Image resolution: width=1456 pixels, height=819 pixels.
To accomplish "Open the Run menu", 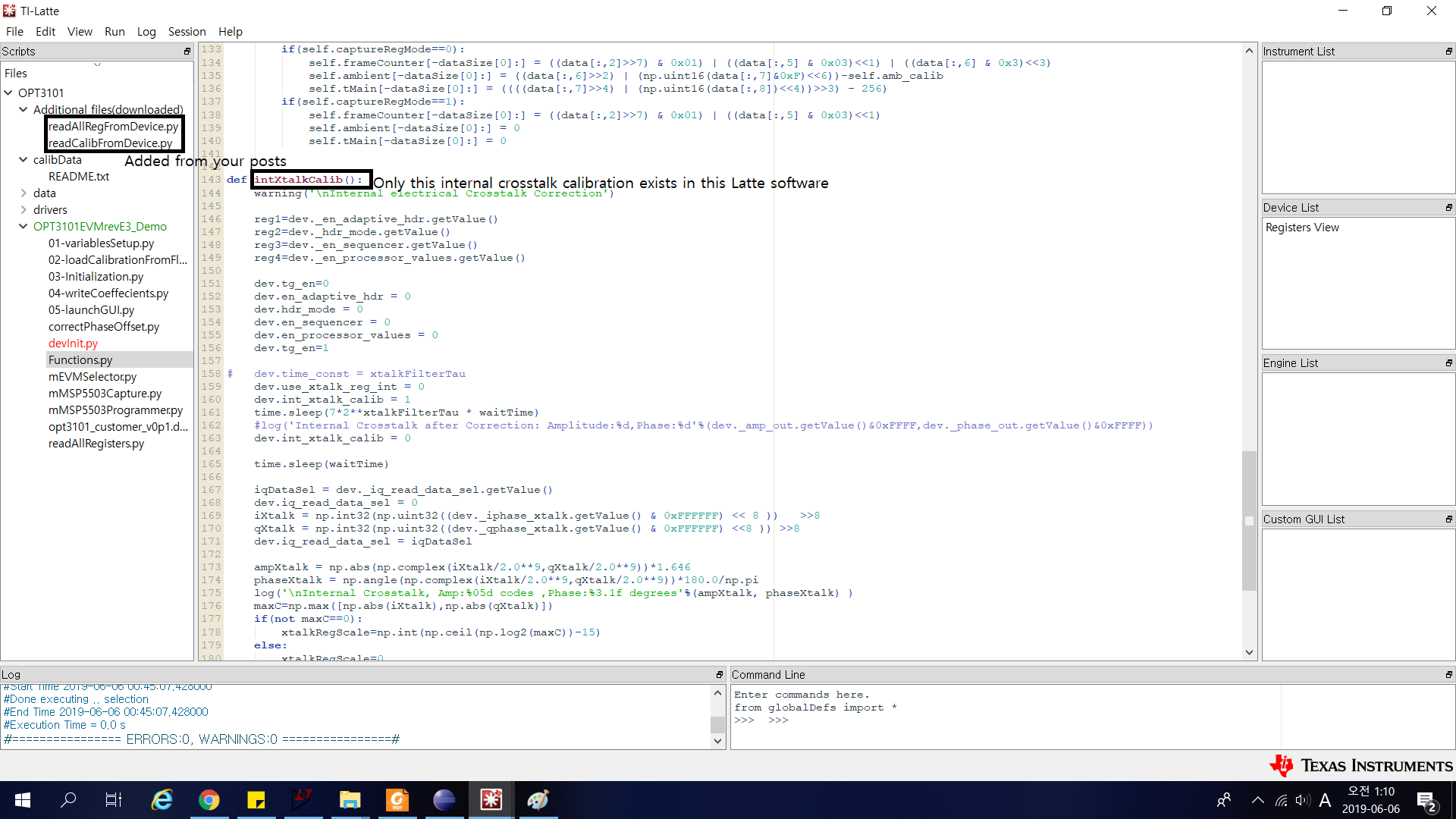I will pos(115,31).
